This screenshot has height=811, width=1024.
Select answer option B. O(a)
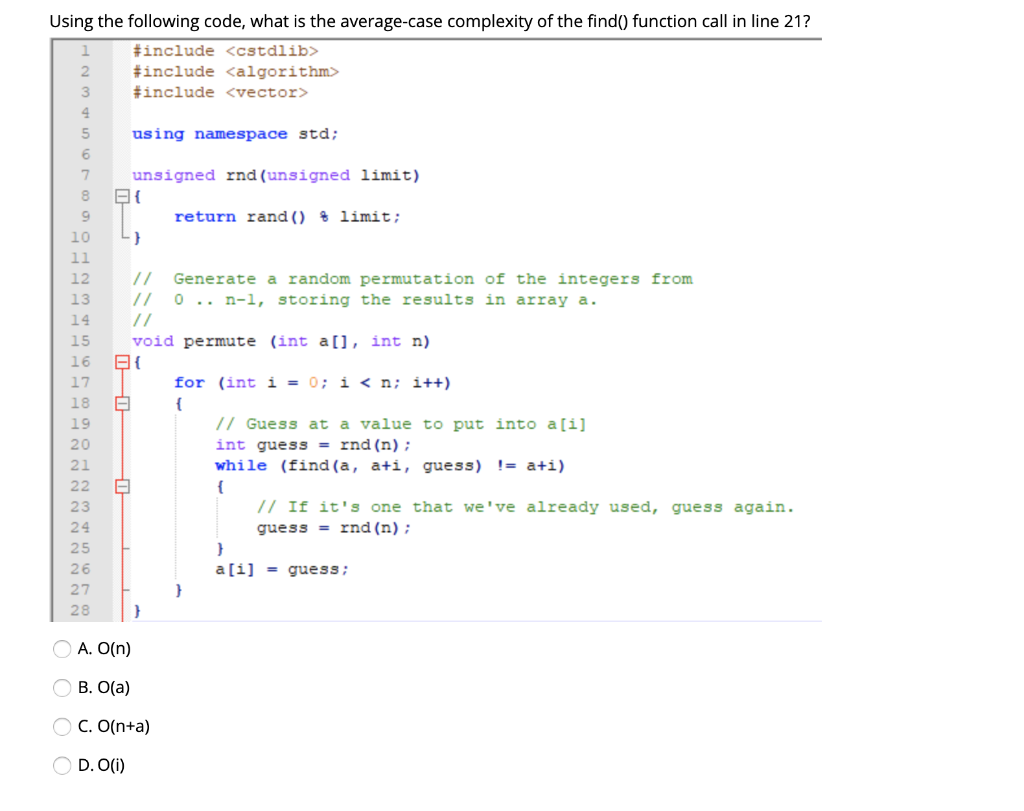61,687
